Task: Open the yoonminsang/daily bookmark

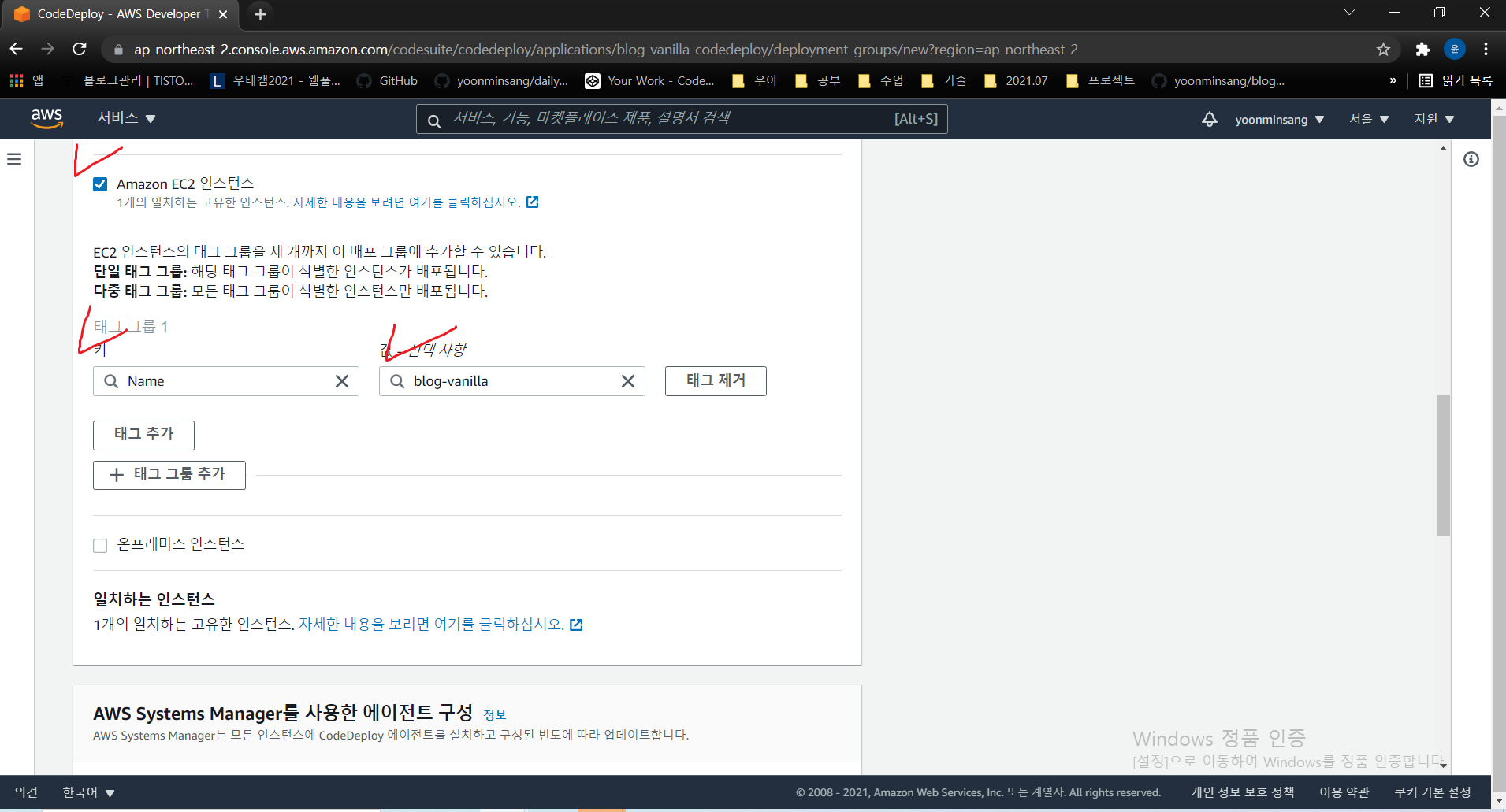Action: pos(501,80)
